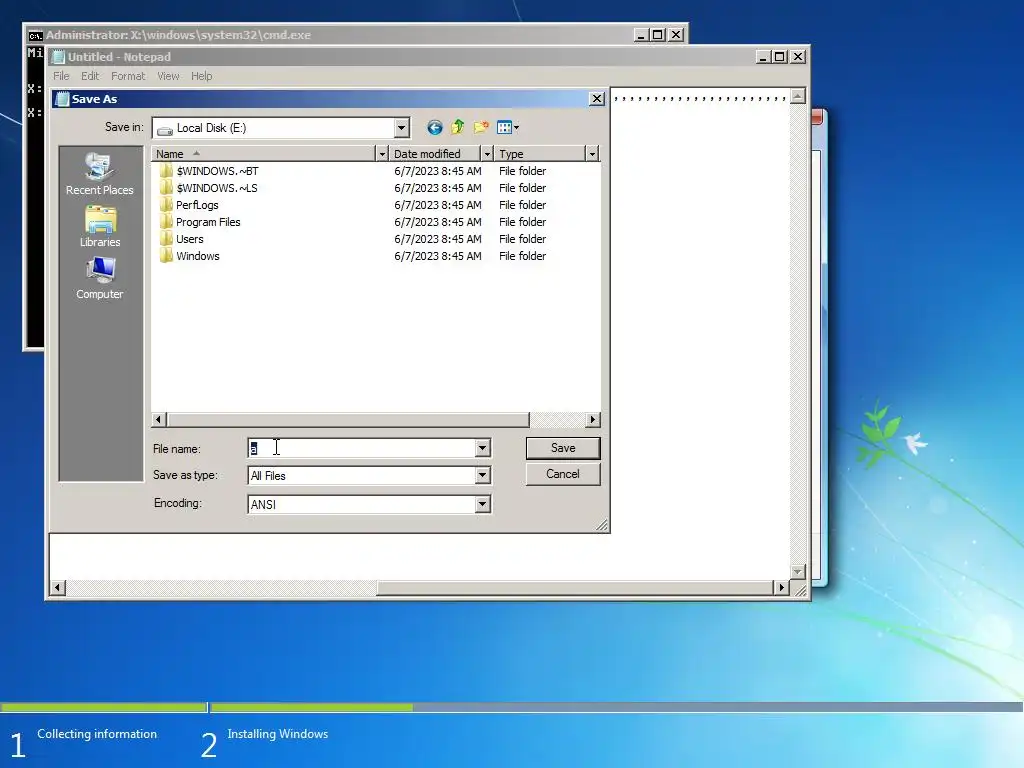Click the cmd.exe title bar icon

35,35
